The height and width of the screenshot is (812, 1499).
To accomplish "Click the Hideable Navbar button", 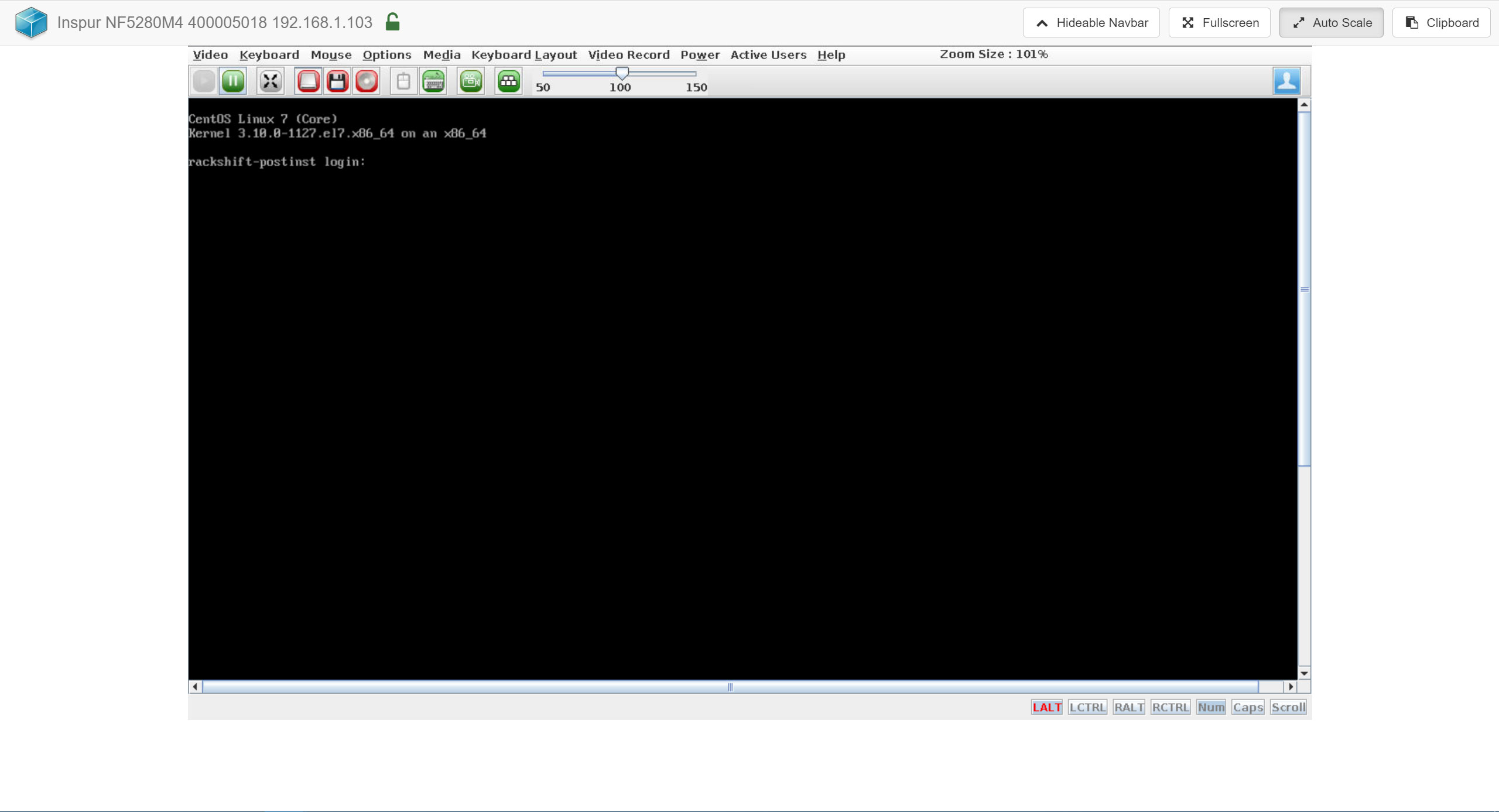I will (x=1091, y=22).
